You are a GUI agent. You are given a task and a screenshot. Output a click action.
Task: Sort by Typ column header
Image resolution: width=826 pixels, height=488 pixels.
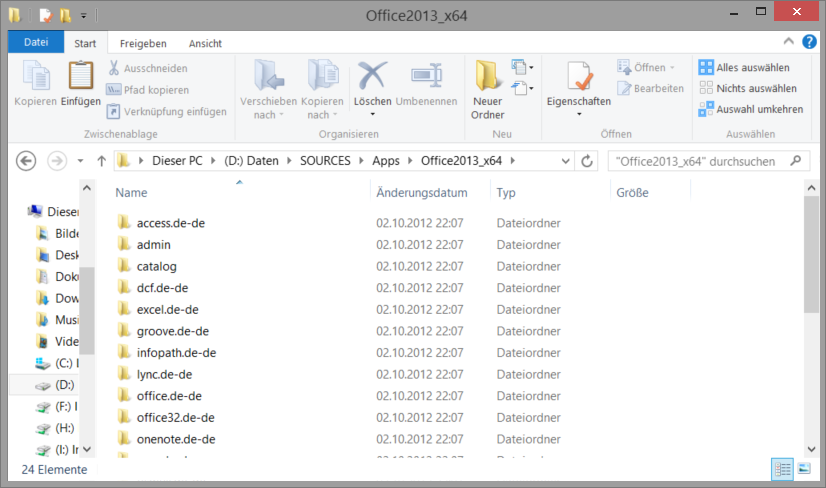pos(506,192)
